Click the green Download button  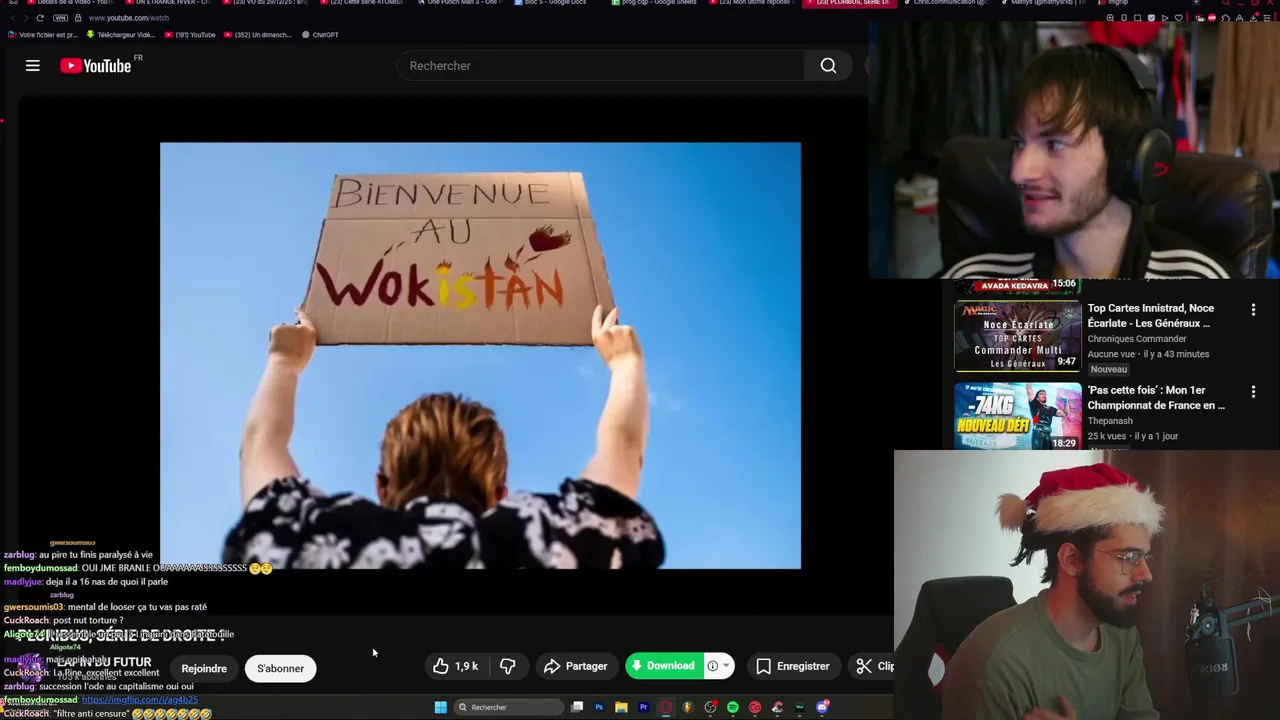point(664,666)
